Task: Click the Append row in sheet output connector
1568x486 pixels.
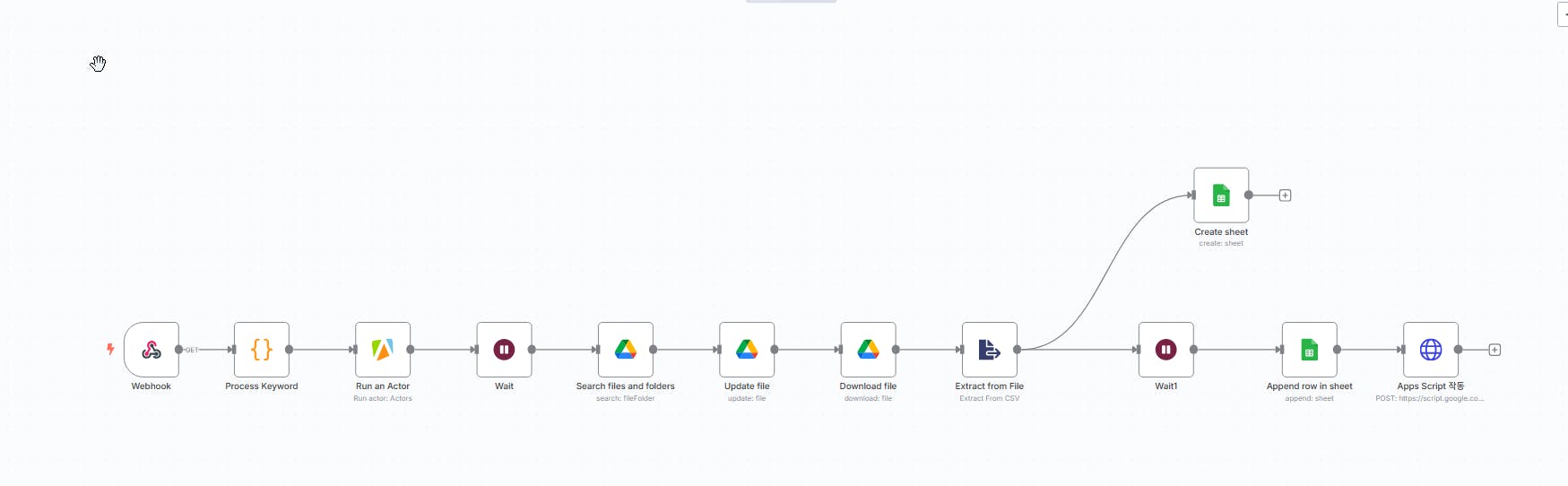Action: coord(1337,350)
